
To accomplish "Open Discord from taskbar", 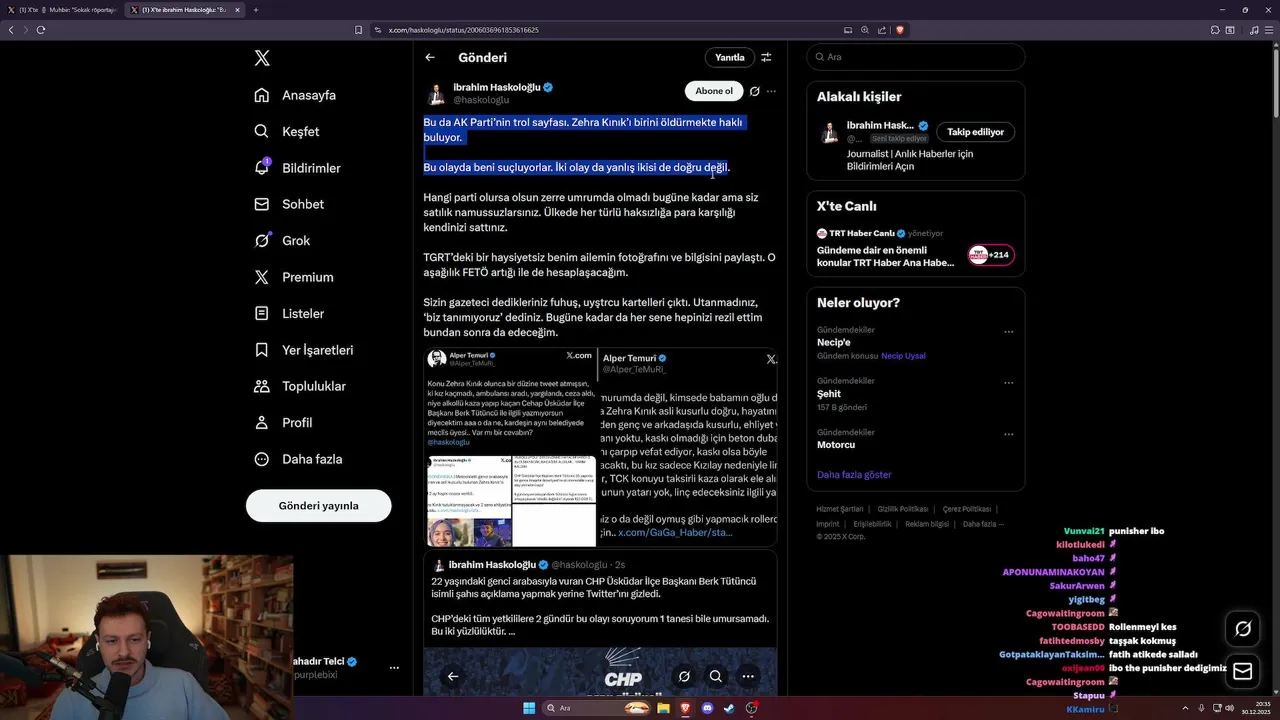I will click(707, 708).
